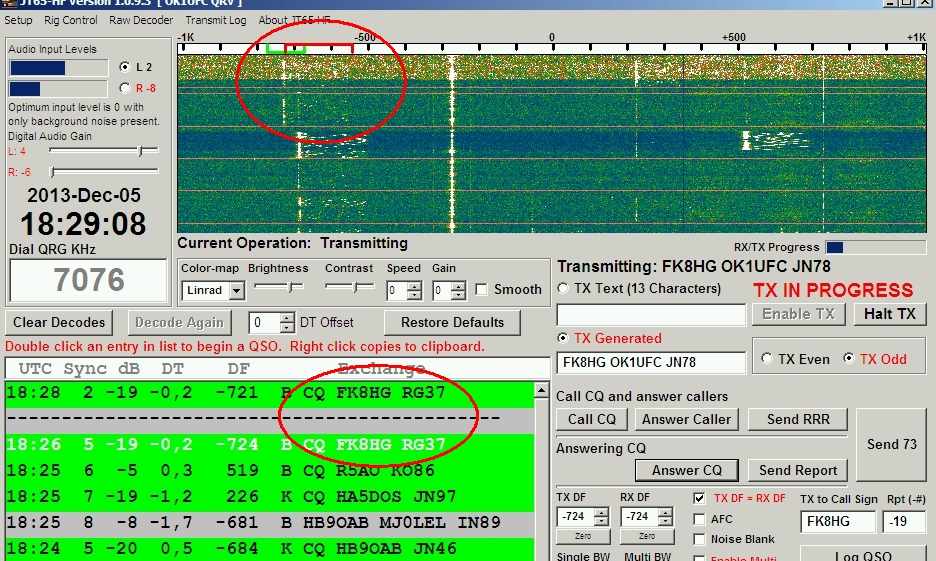Image resolution: width=936 pixels, height=561 pixels.
Task: Select the TX Even radio button
Action: (769, 359)
